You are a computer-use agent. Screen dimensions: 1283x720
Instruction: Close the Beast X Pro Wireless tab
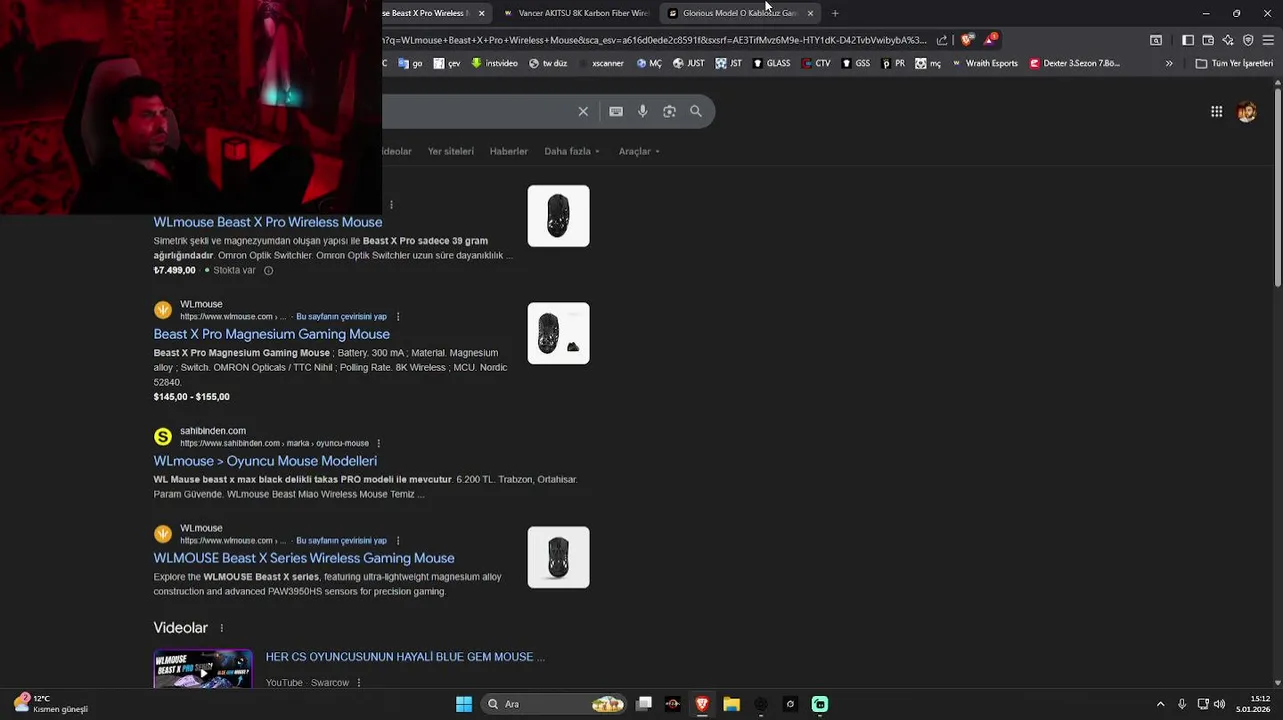click(481, 13)
